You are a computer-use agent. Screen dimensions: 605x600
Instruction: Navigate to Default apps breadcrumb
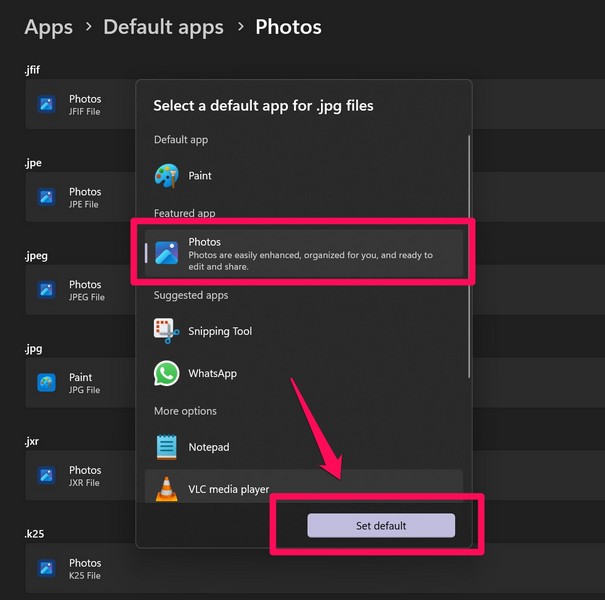tap(164, 27)
